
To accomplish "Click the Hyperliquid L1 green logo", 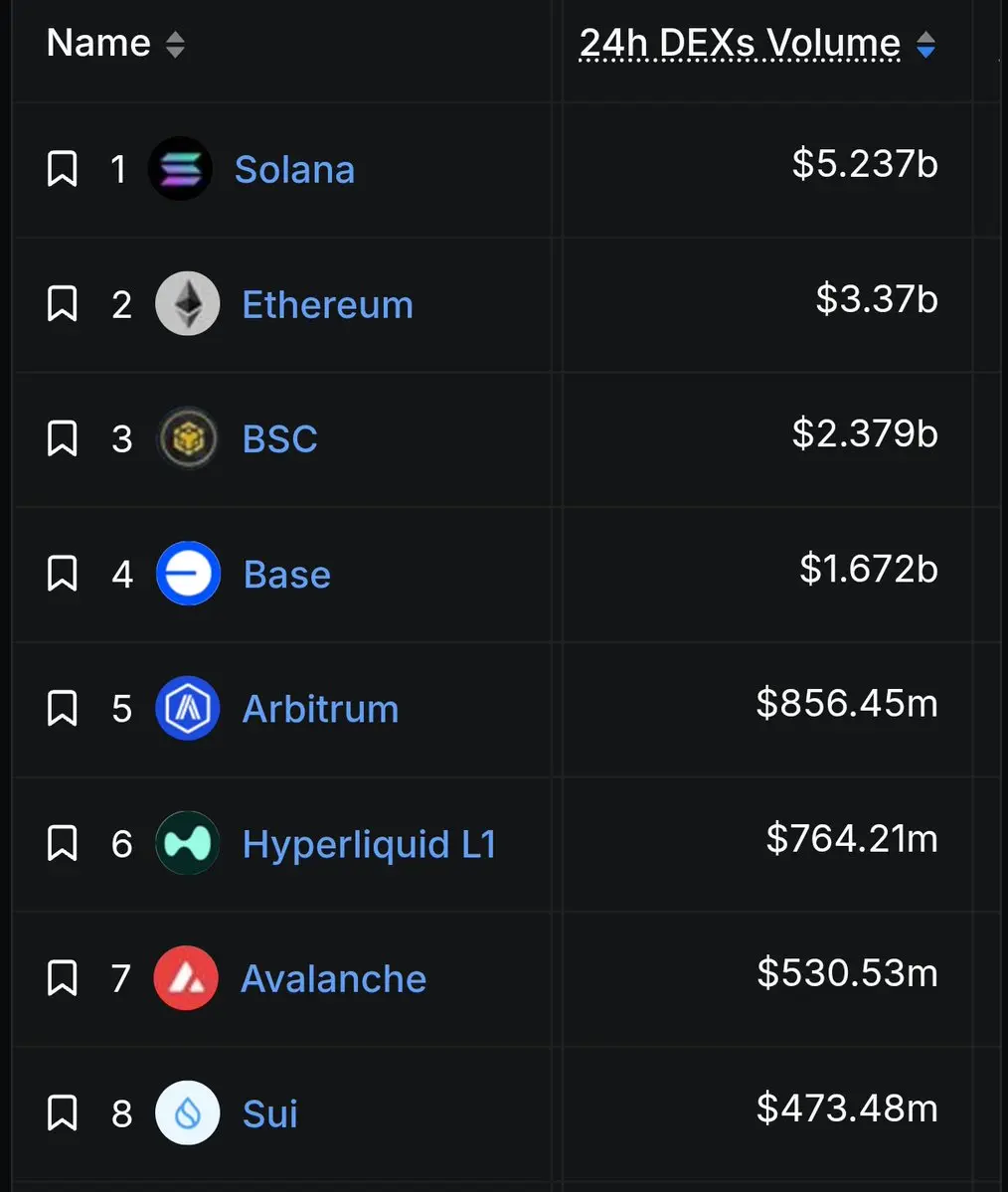I will (188, 843).
